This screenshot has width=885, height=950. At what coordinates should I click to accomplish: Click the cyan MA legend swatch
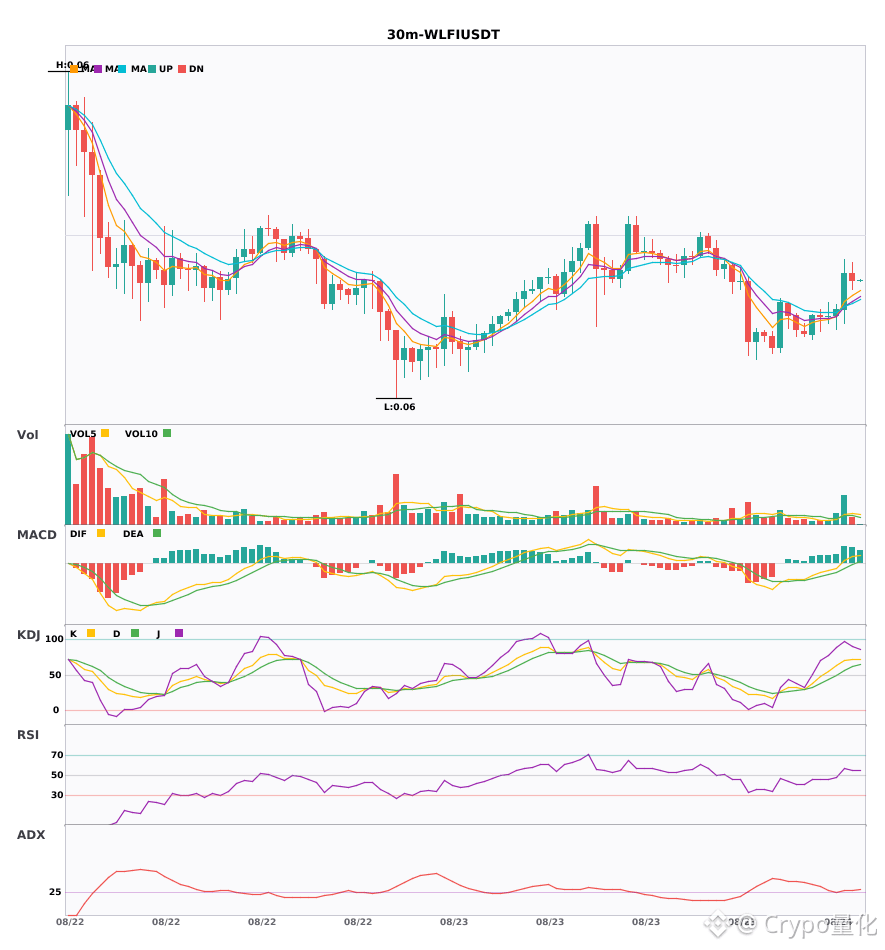pyautogui.click(x=122, y=69)
